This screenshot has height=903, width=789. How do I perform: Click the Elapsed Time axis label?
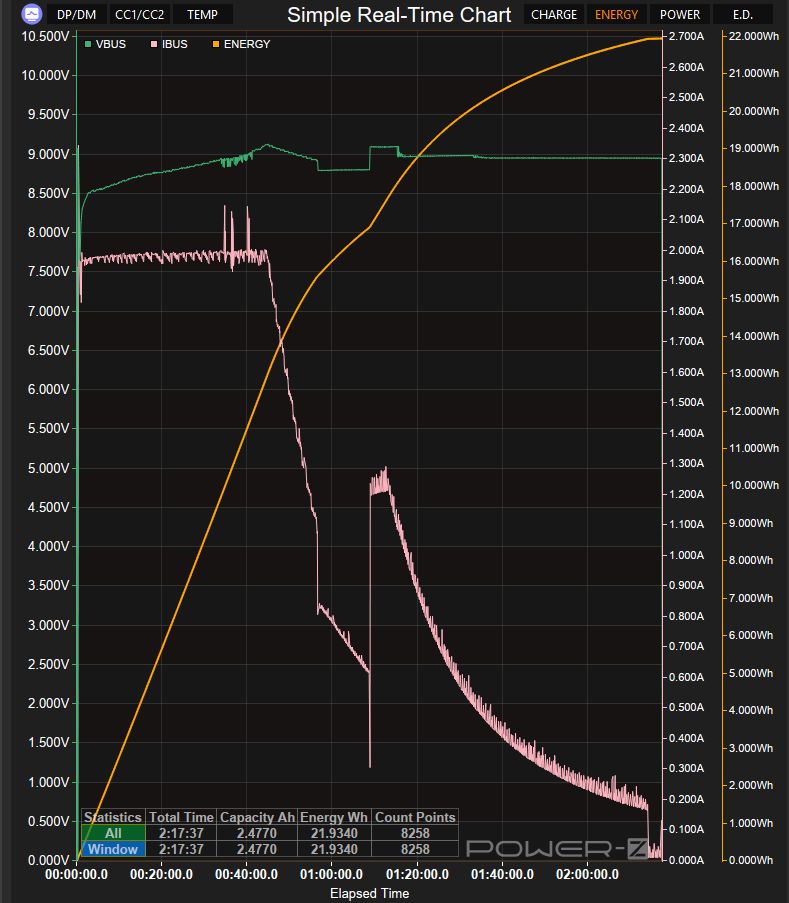pyautogui.click(x=369, y=893)
